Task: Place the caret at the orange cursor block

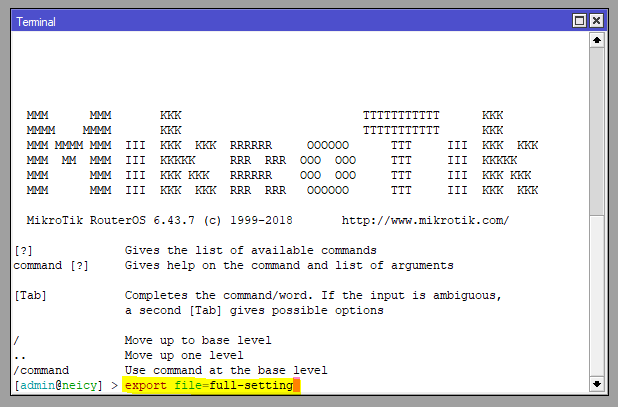Action: point(297,385)
